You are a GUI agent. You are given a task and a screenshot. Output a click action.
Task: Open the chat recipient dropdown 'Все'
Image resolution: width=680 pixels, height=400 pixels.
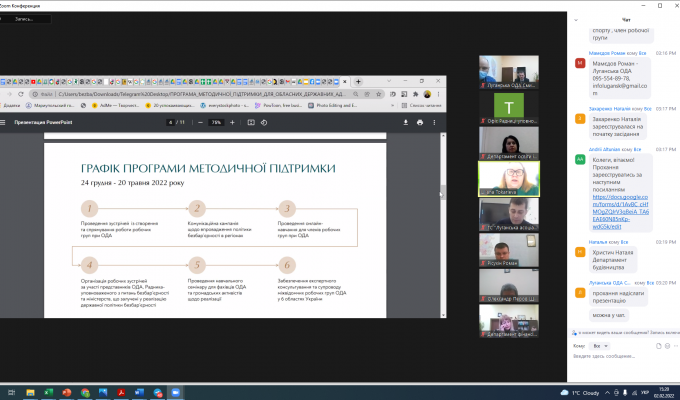pyautogui.click(x=598, y=345)
